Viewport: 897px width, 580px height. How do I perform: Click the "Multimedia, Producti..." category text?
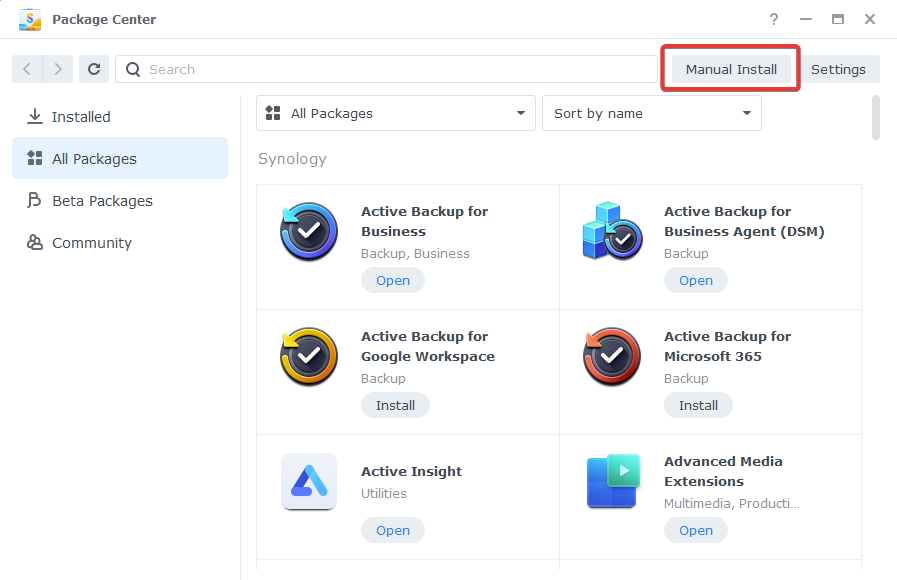732,503
